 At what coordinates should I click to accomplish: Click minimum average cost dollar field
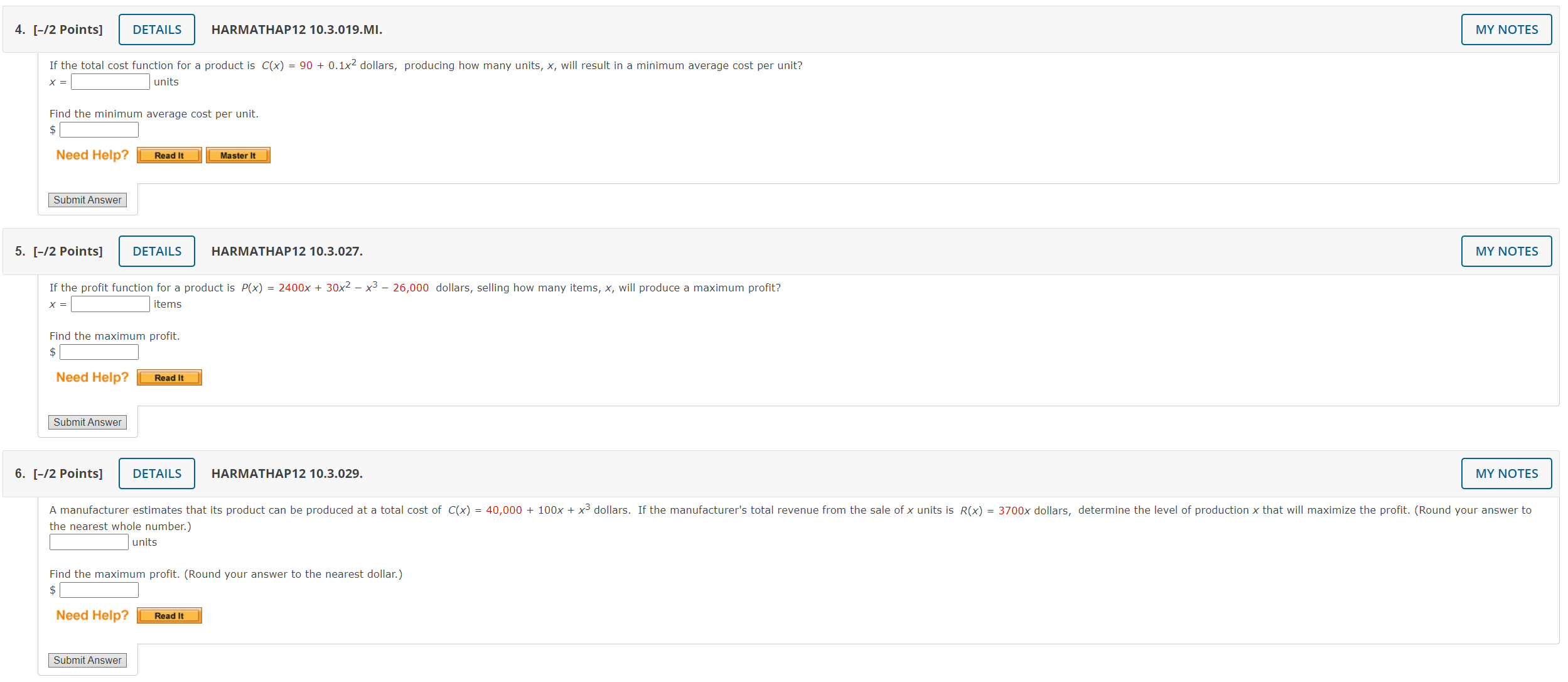[x=99, y=130]
